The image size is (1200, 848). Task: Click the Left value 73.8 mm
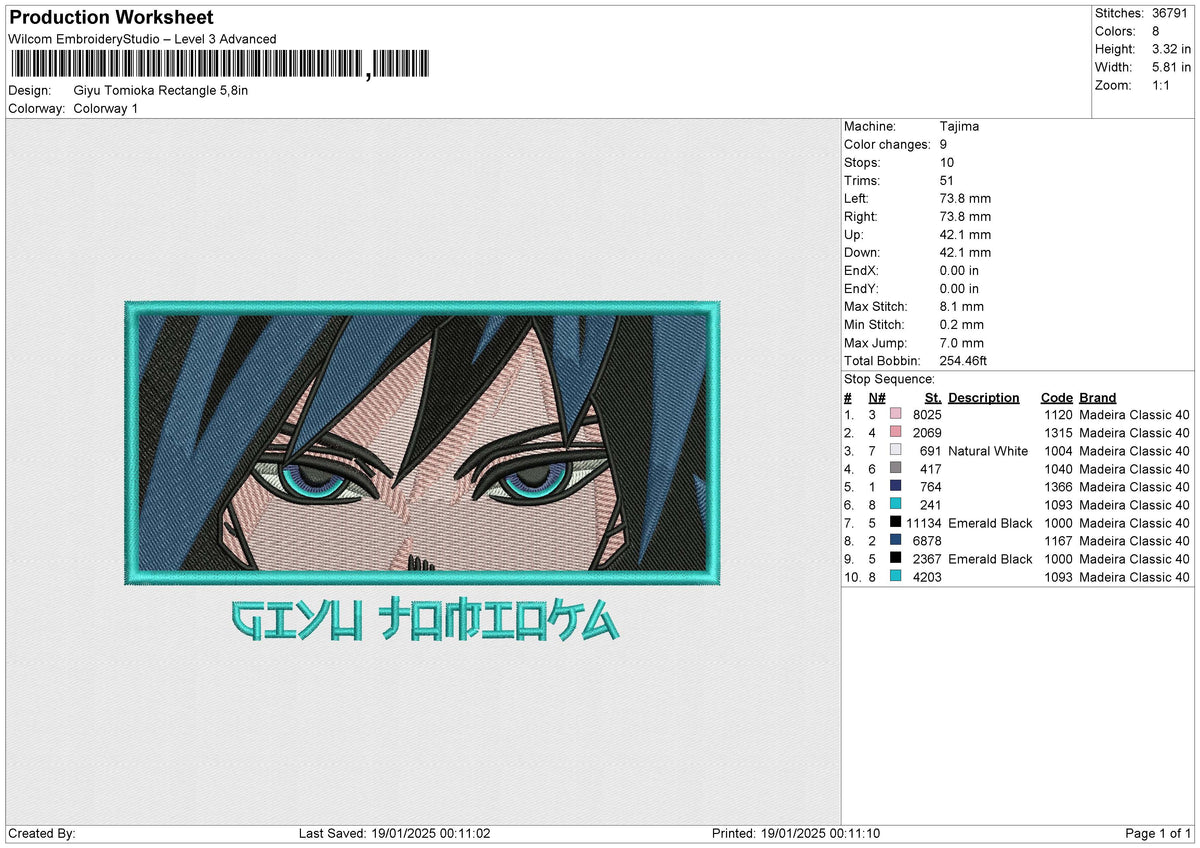(965, 198)
